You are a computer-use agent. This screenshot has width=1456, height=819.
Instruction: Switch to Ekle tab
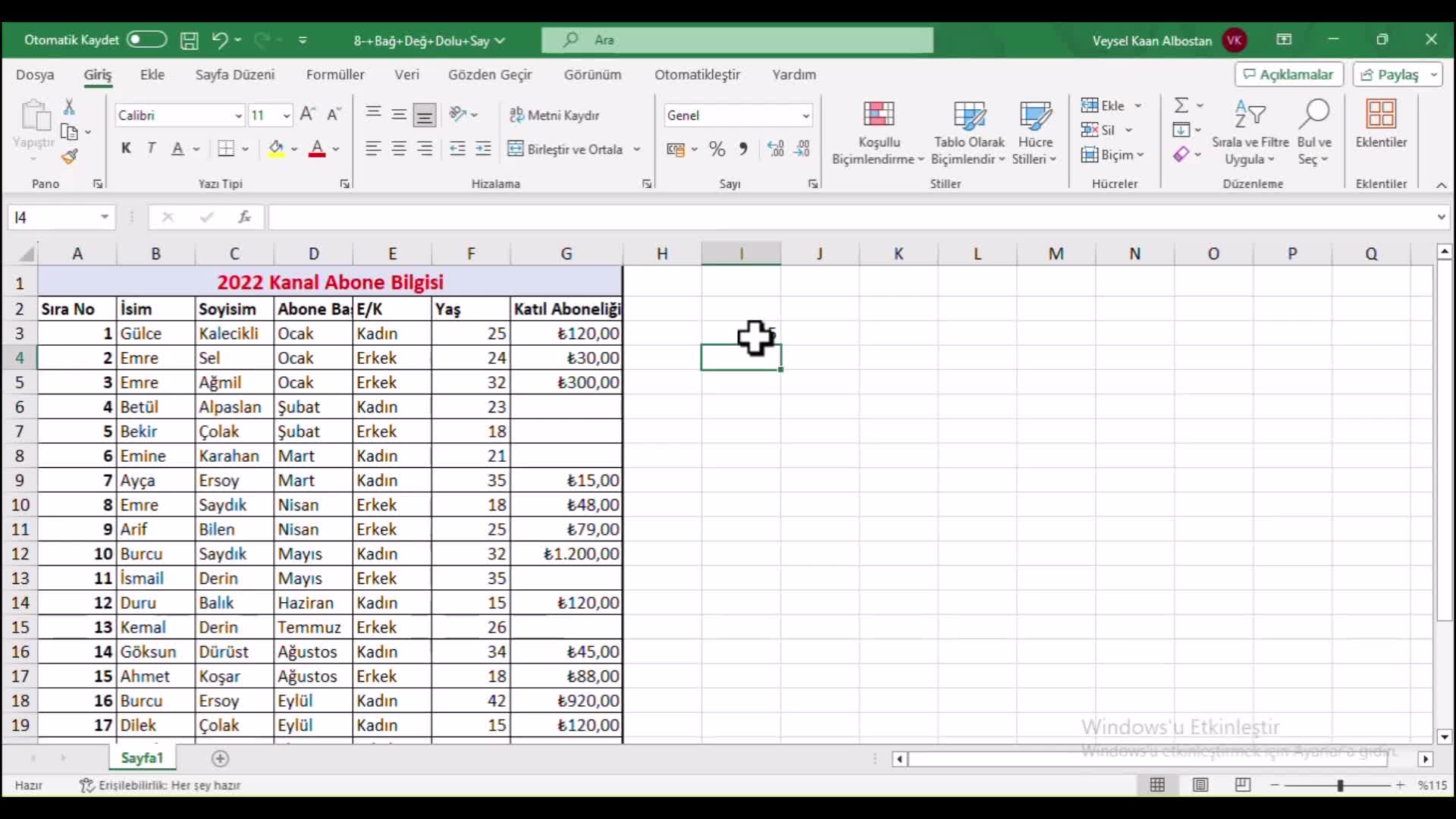[152, 74]
